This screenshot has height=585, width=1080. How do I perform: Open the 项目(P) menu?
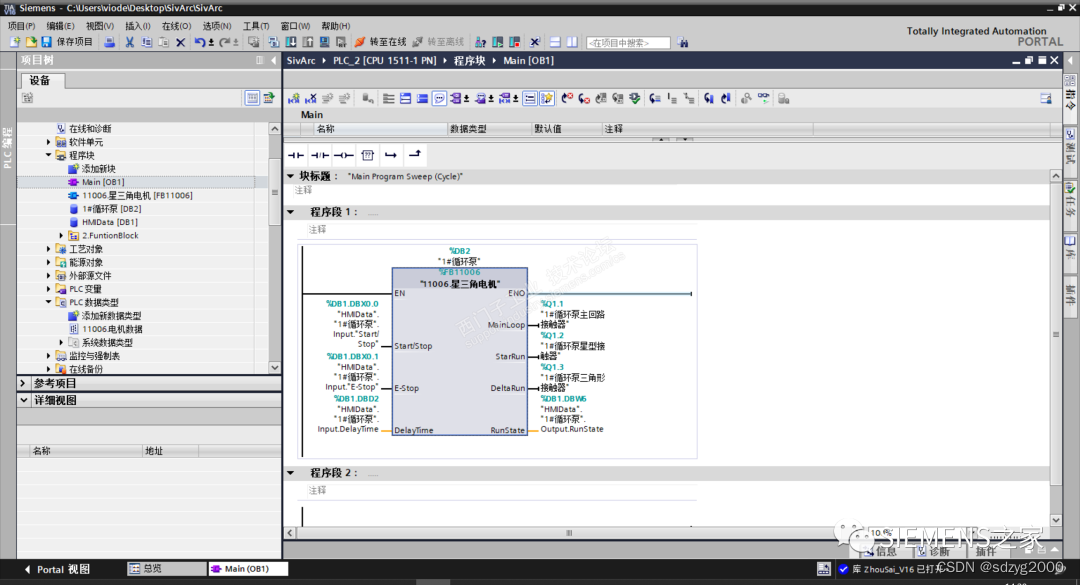[21, 25]
